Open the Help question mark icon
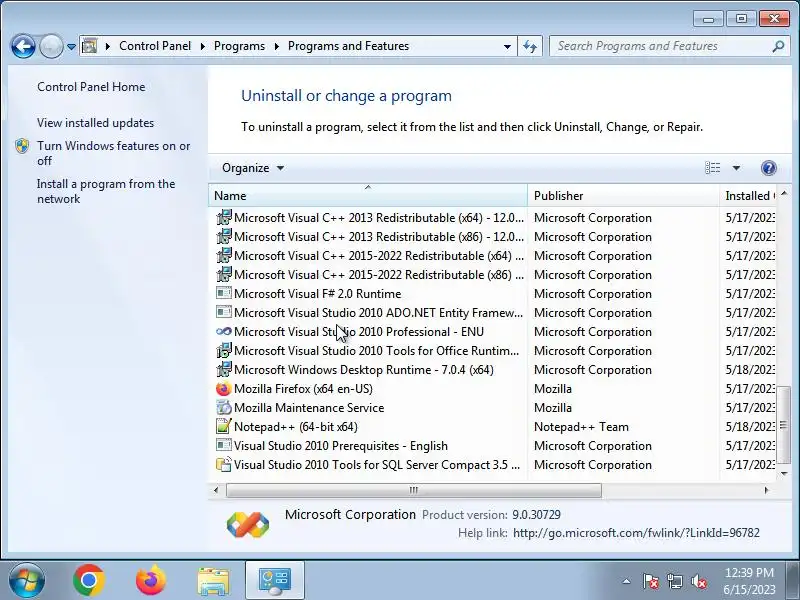Image resolution: width=800 pixels, height=600 pixels. point(768,167)
